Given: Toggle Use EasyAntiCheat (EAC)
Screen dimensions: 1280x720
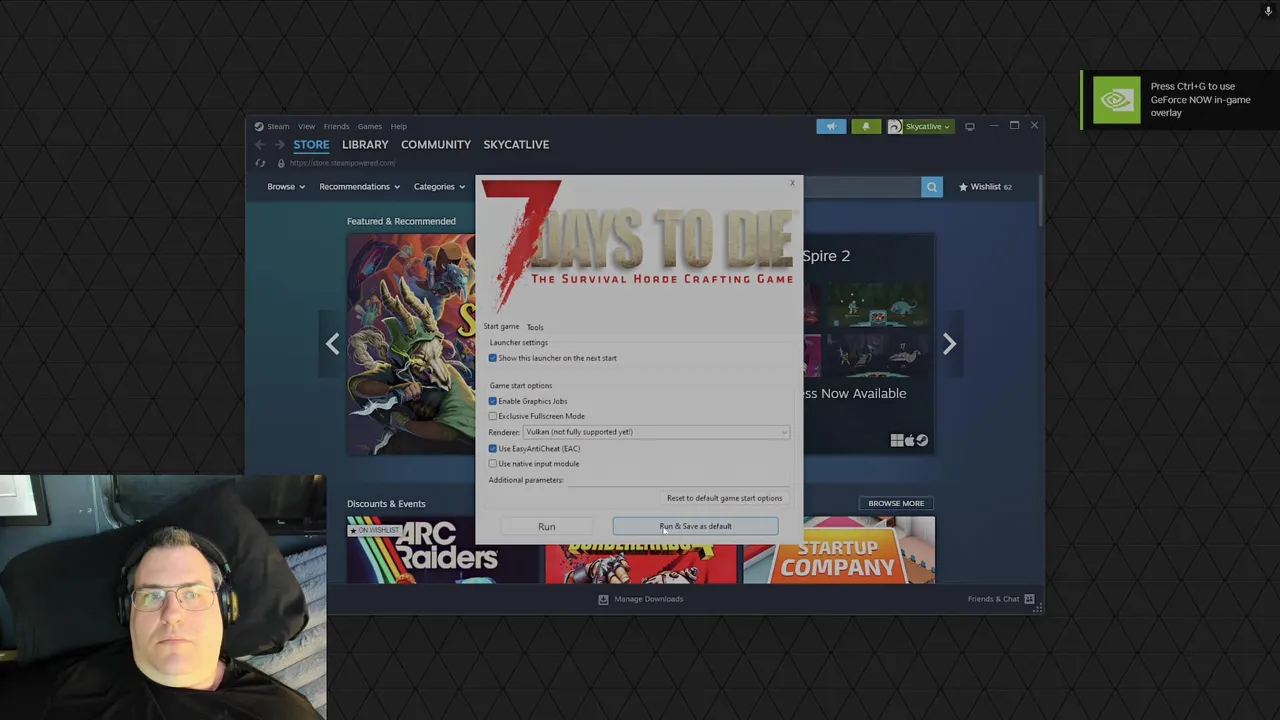Looking at the screenshot, I should click(x=493, y=448).
